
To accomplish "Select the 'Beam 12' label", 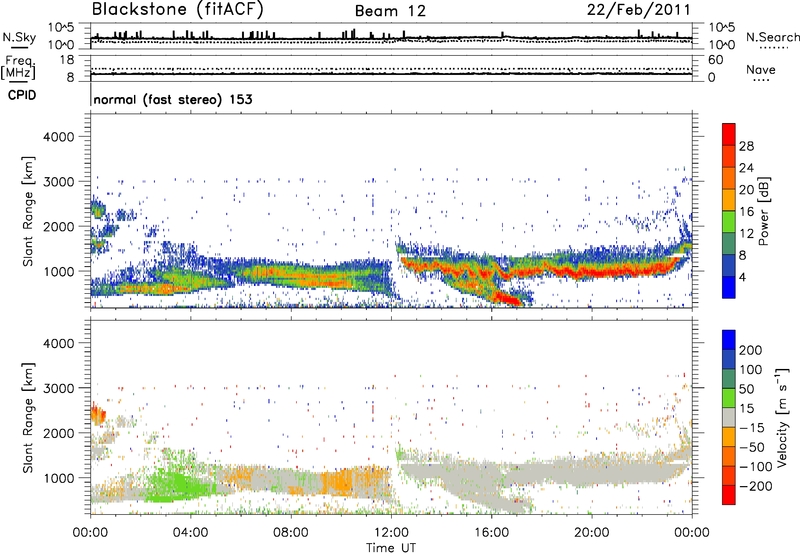I will tap(390, 11).
